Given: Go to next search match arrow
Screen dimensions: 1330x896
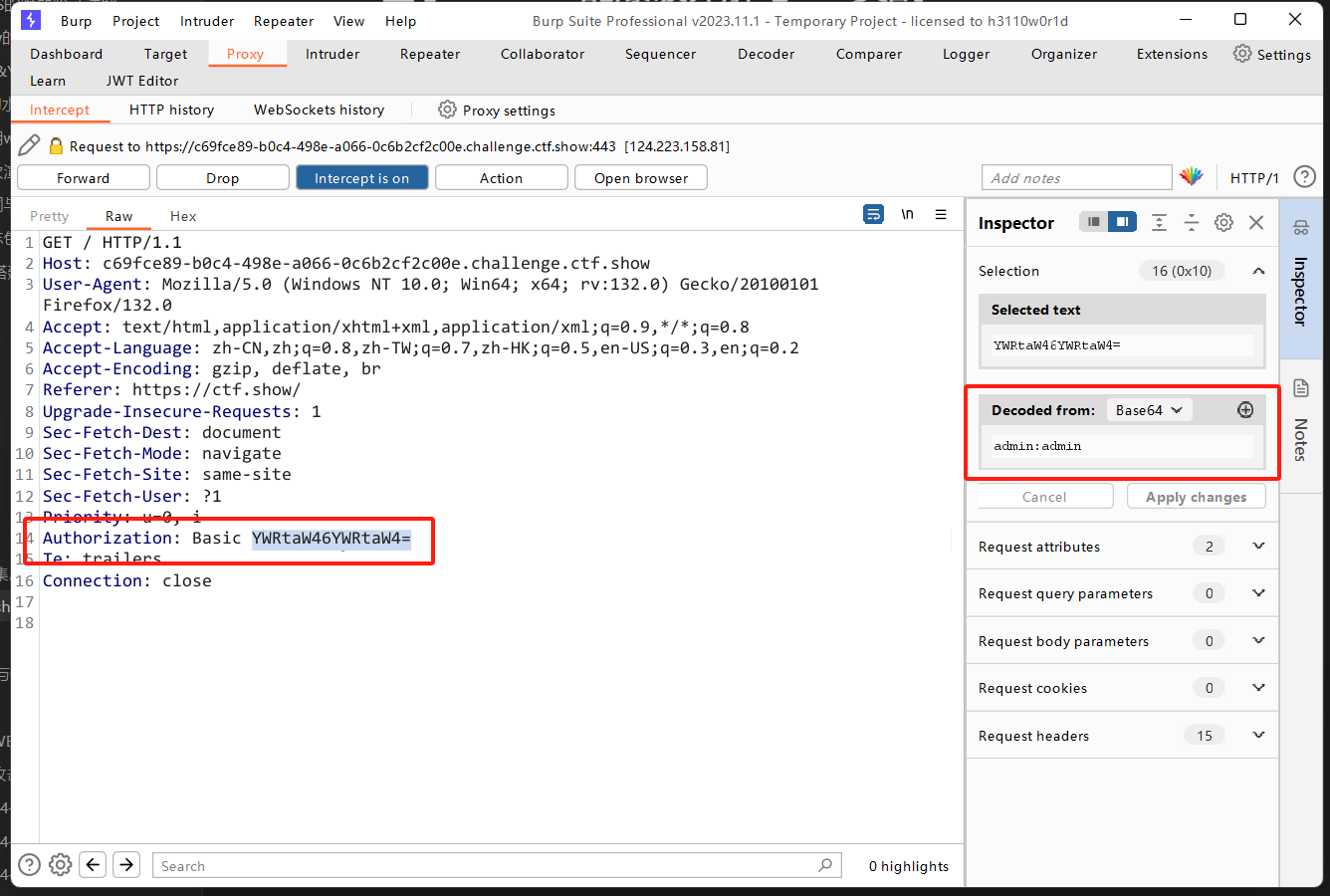Looking at the screenshot, I should click(x=126, y=864).
